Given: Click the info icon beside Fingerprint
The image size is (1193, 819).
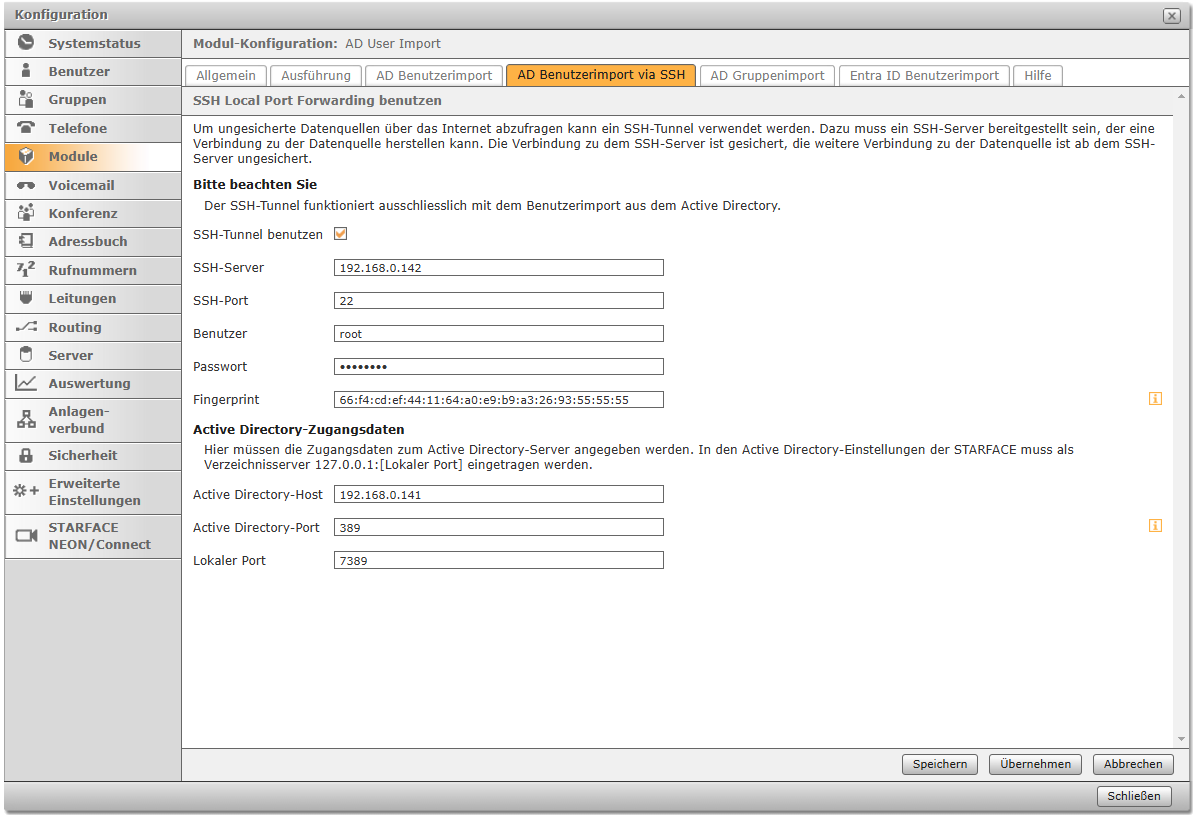Looking at the screenshot, I should (x=1155, y=399).
